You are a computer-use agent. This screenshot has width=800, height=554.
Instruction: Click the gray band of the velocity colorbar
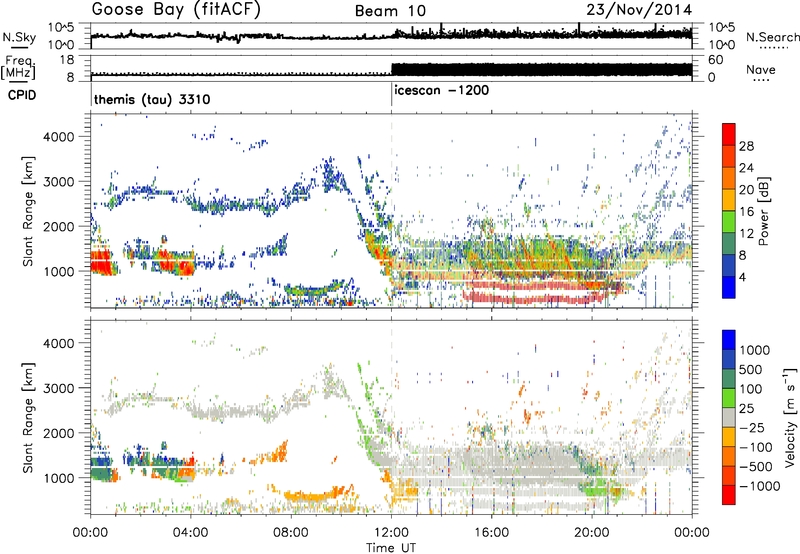(729, 418)
